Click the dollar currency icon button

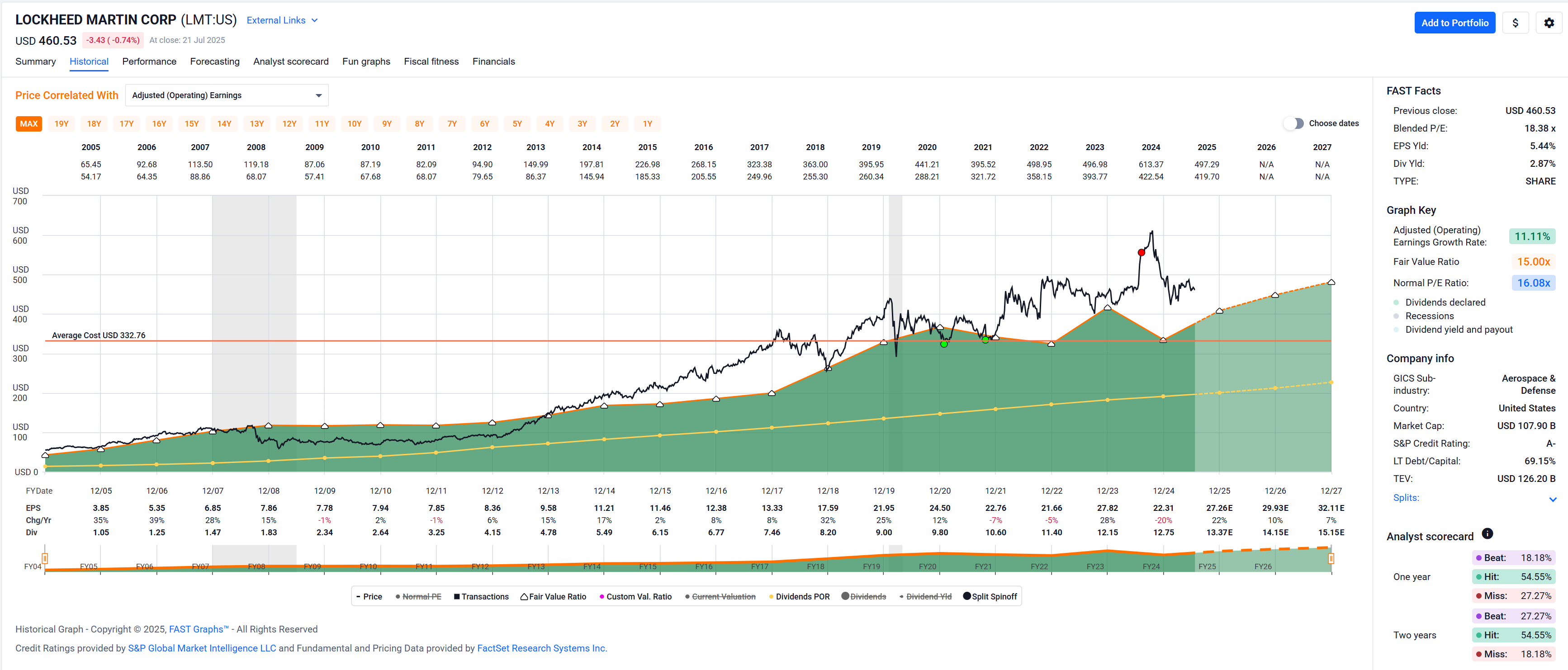[1515, 23]
